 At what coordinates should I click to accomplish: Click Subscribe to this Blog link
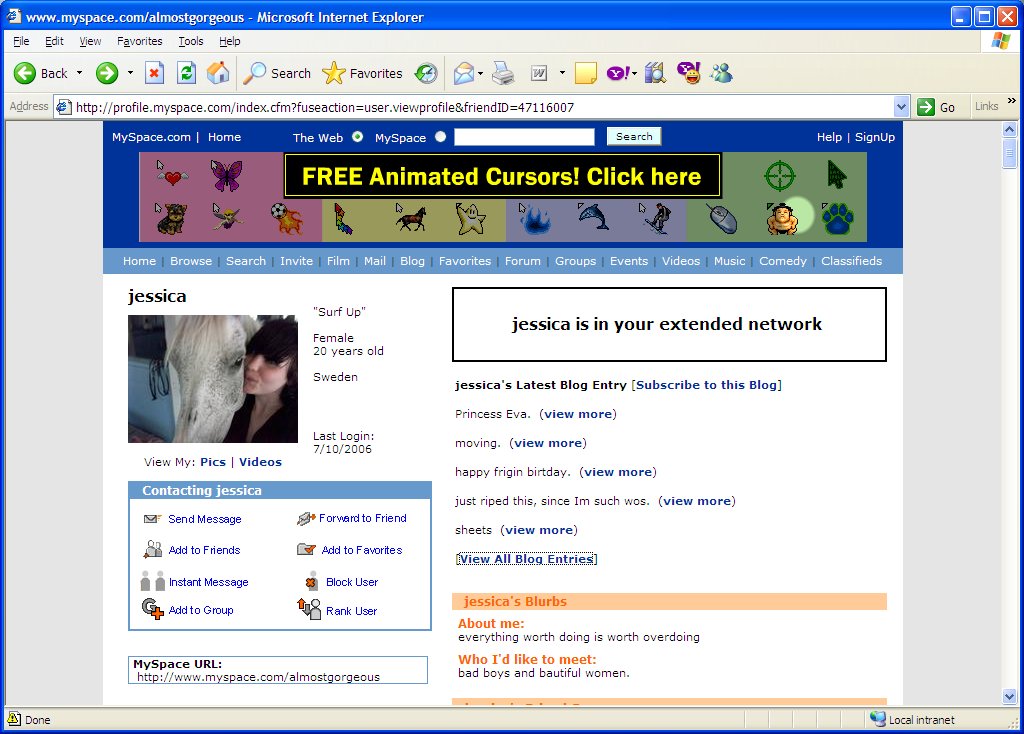point(707,385)
